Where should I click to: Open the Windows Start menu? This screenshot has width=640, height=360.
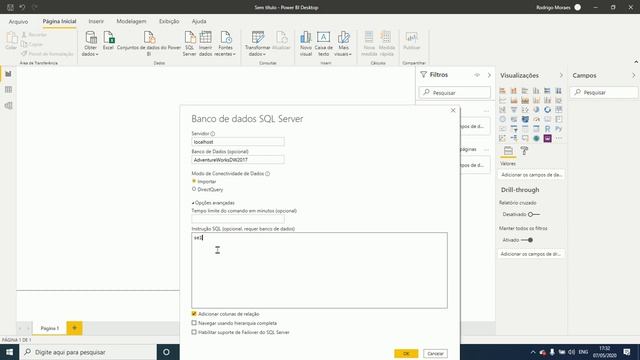click(9, 352)
